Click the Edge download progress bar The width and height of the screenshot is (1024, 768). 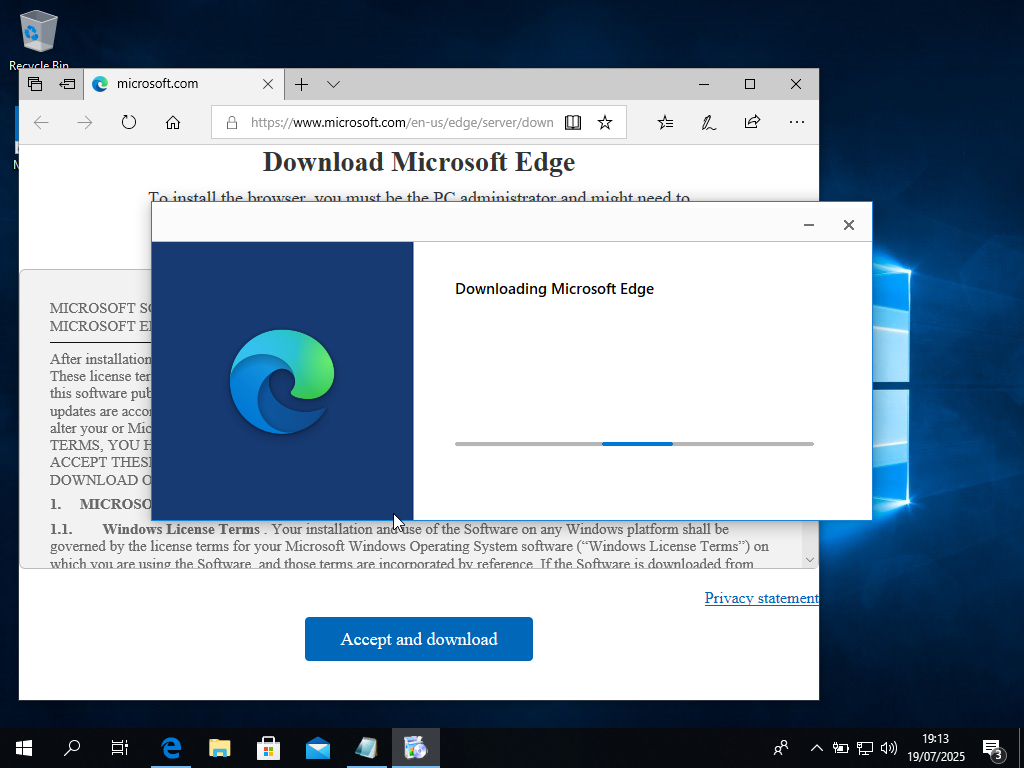tap(636, 443)
